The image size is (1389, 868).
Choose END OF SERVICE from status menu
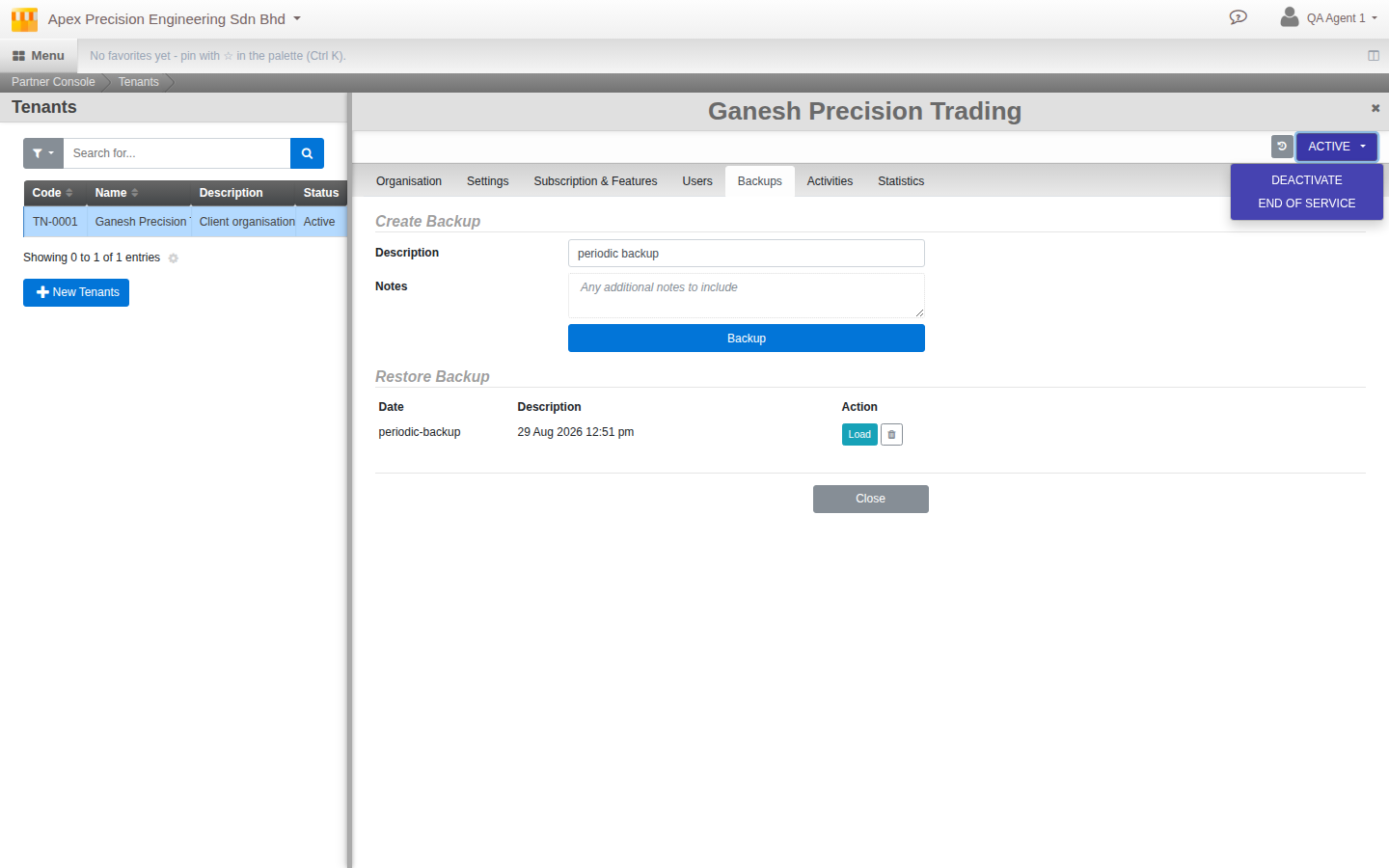[1307, 203]
